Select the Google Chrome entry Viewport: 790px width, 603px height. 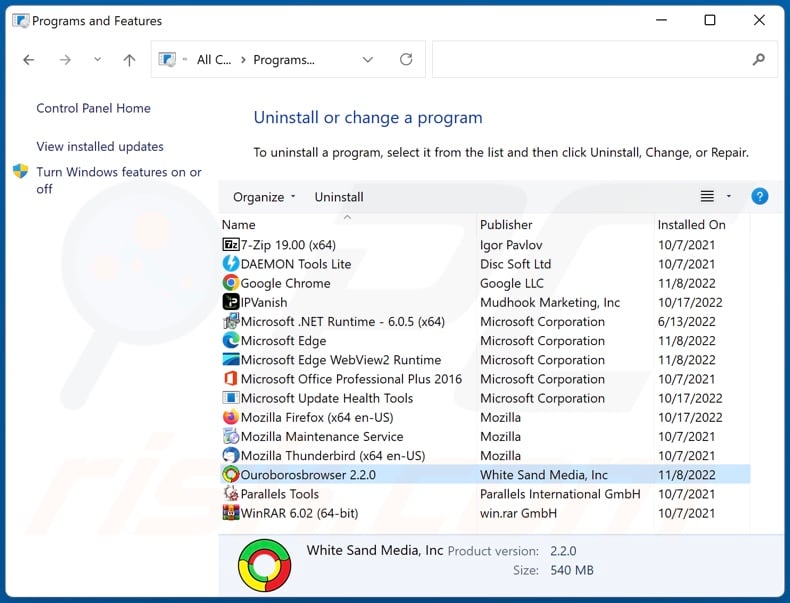pos(486,283)
